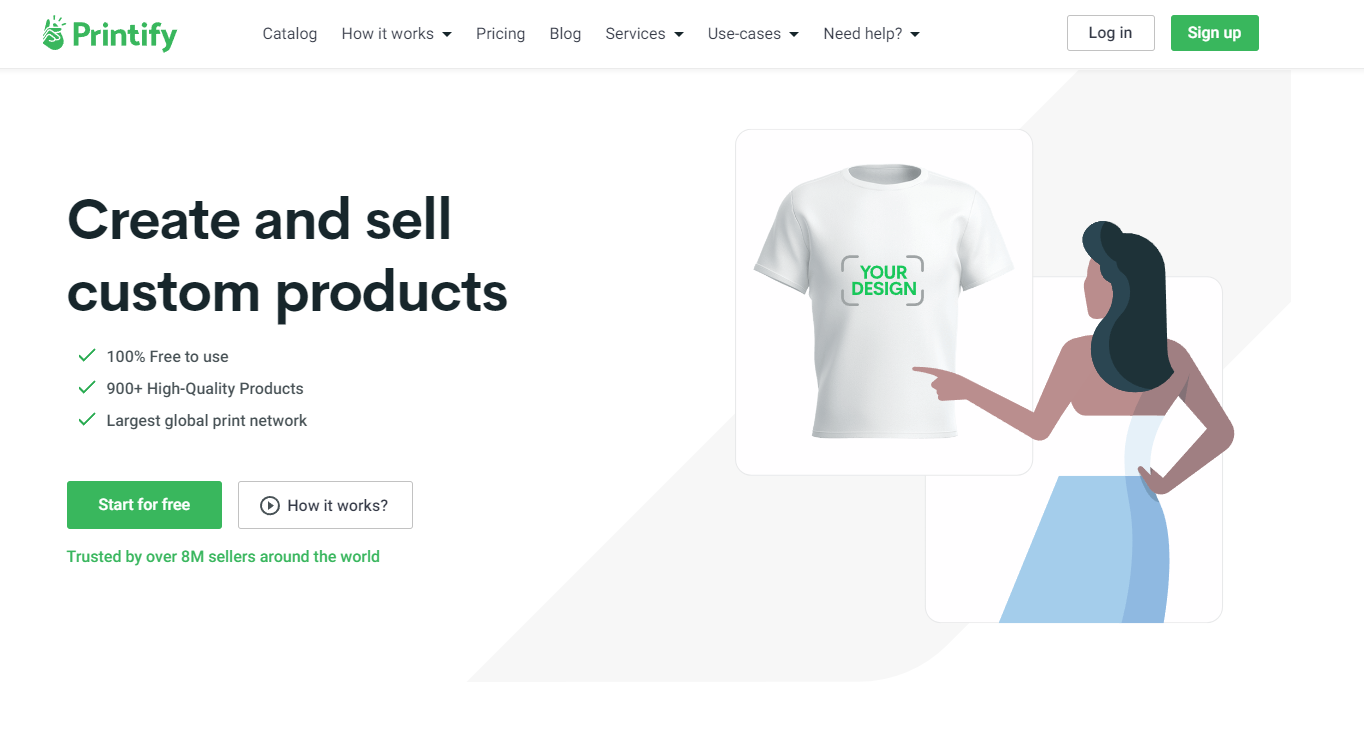
Task: Click the Trusted by over 8M sellers text
Action: click(223, 557)
